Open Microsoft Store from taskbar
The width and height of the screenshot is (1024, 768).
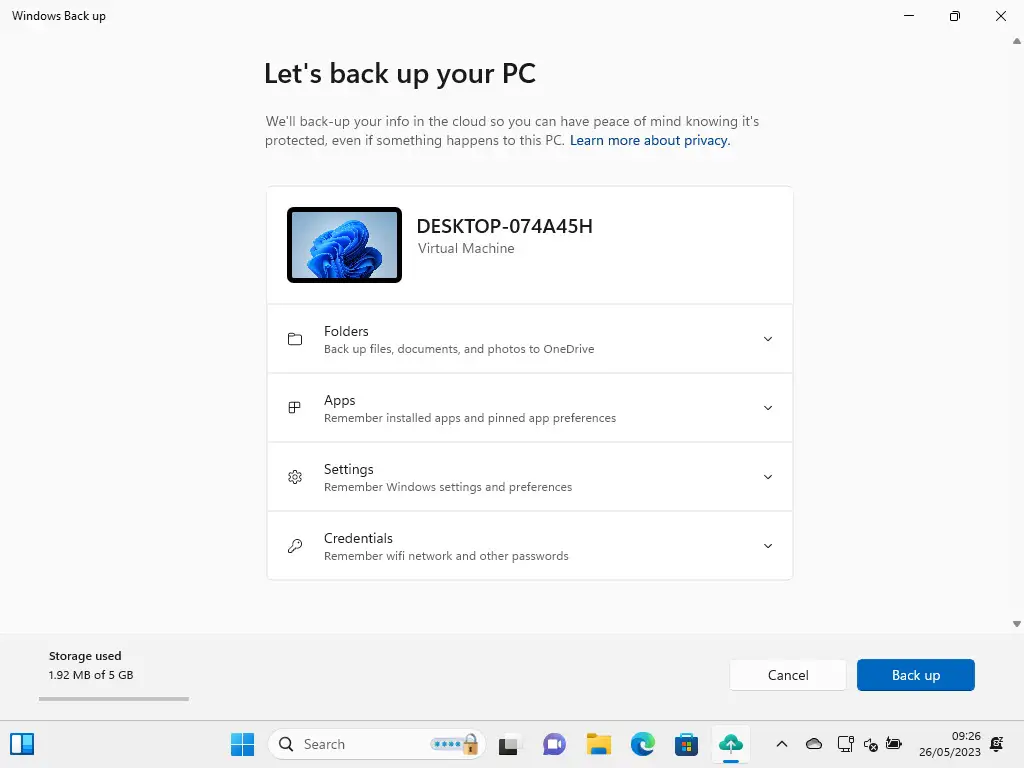(x=686, y=744)
